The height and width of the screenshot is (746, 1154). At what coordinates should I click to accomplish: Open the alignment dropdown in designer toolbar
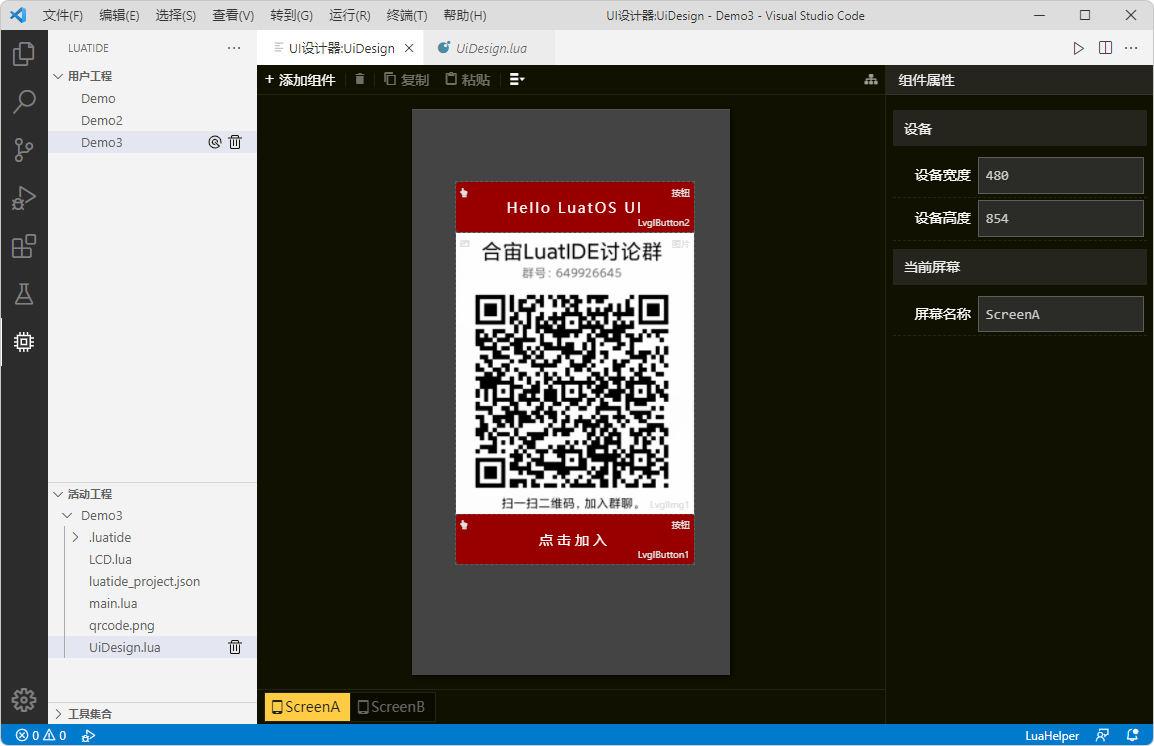click(x=517, y=79)
